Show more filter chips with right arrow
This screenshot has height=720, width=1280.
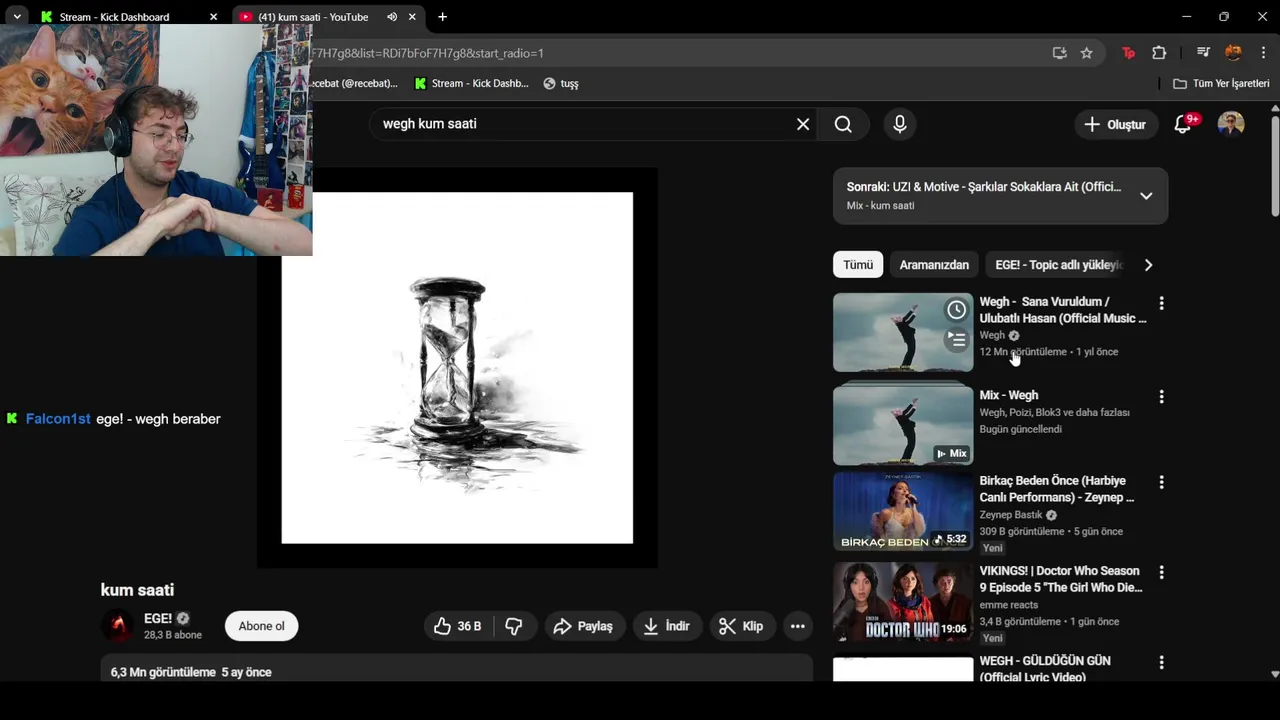1148,265
